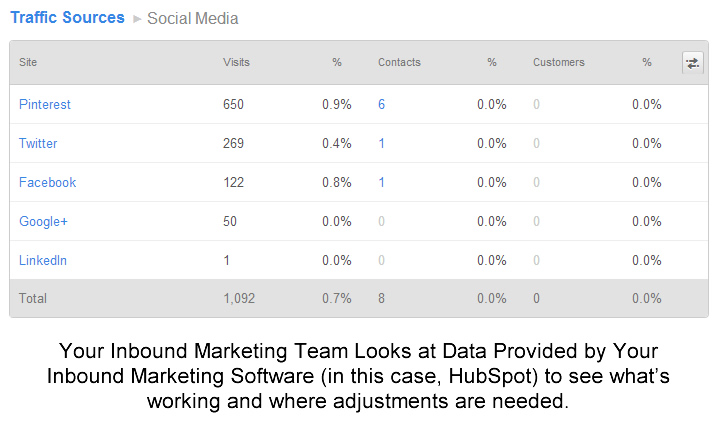
Task: Sort by the Customers column header
Action: click(558, 62)
